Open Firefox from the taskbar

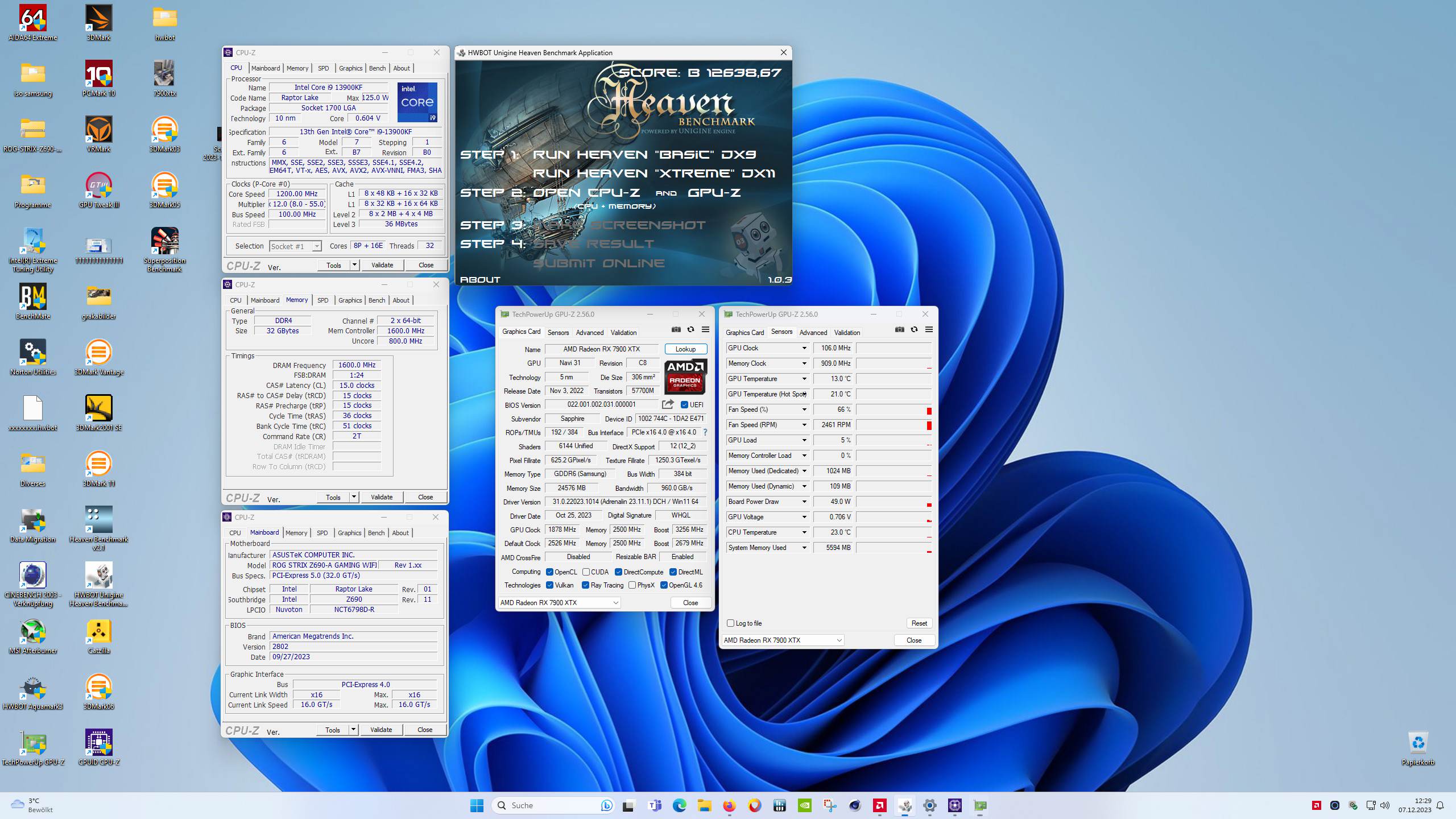729,805
